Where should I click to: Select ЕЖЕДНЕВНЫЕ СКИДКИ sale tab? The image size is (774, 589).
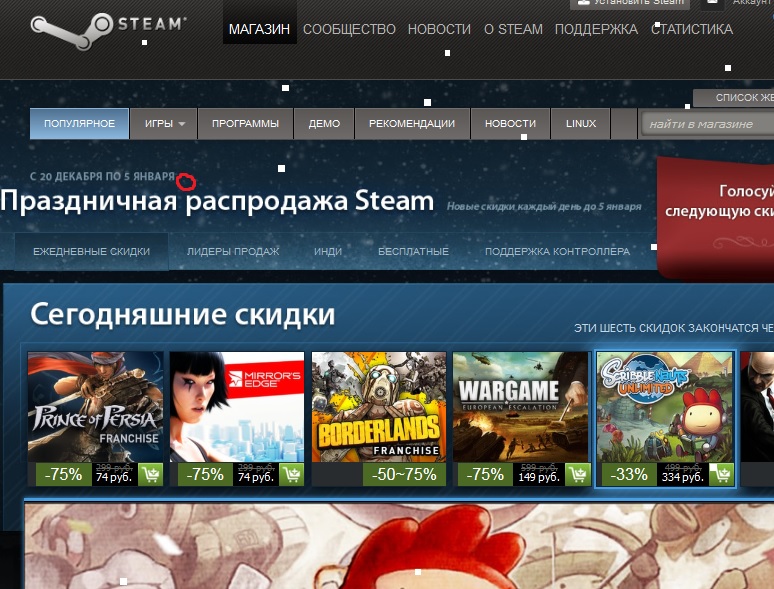pos(91,251)
